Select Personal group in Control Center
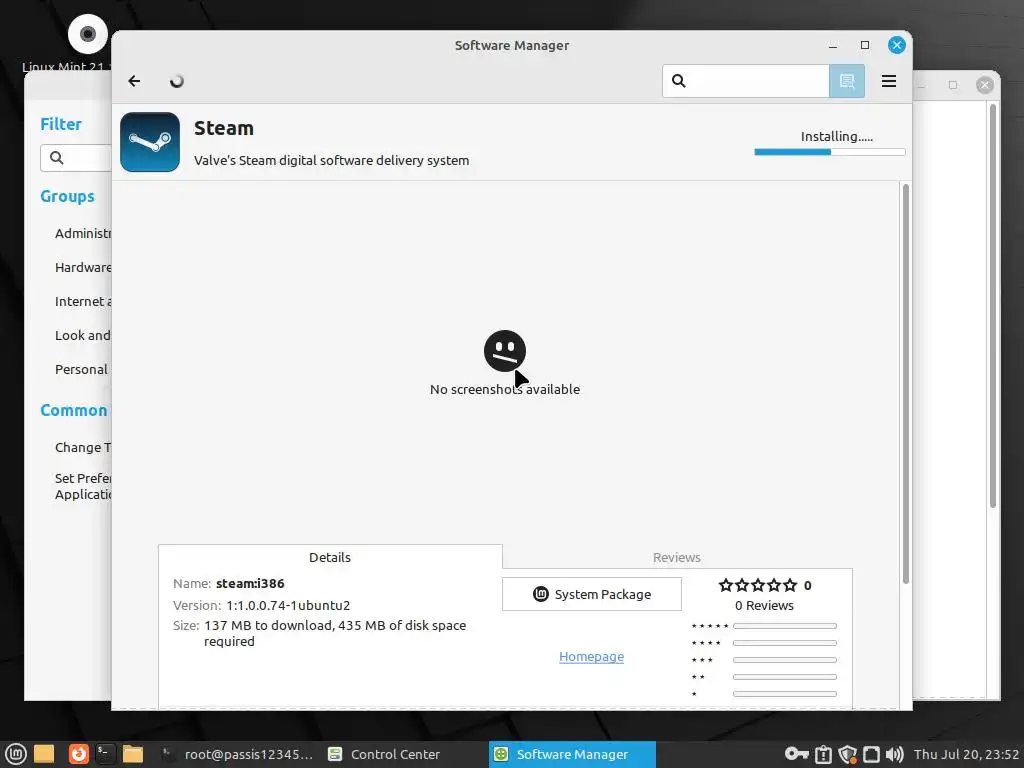Screen dimensions: 1024x768 tap(81, 369)
